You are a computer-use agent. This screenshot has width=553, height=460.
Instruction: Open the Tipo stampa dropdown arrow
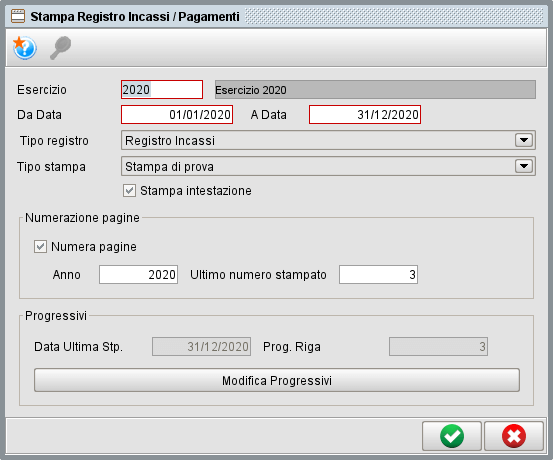tap(524, 166)
